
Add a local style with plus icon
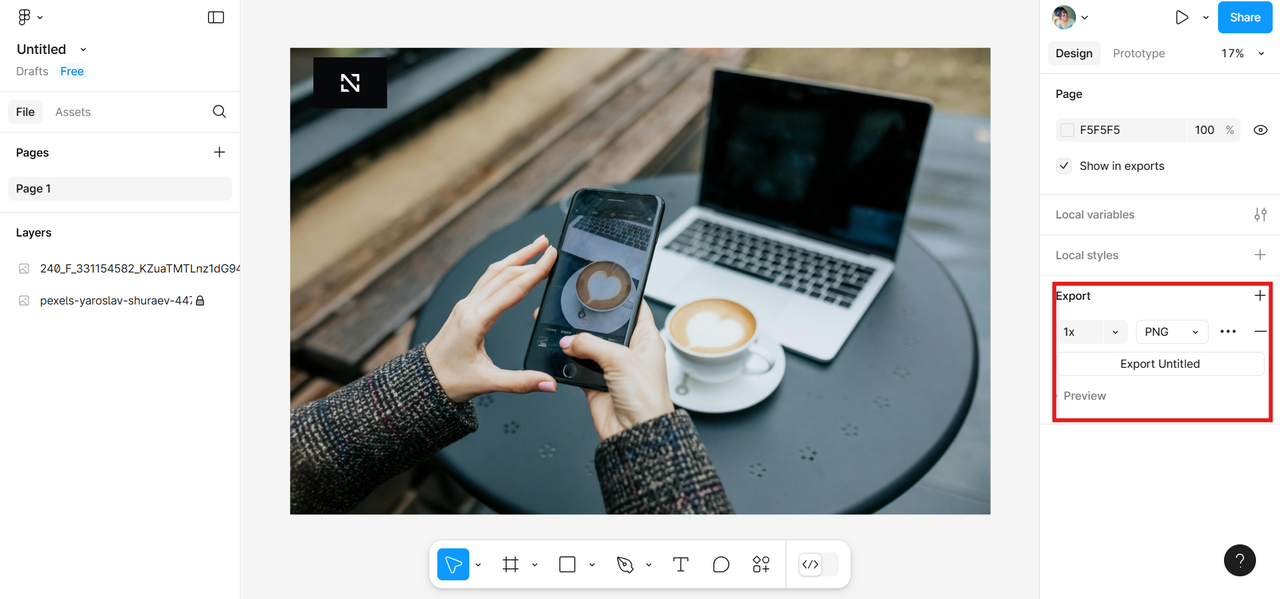pos(1260,255)
